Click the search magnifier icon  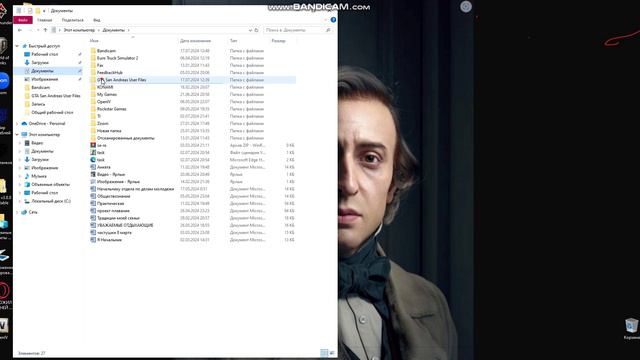pyautogui.click(x=328, y=30)
